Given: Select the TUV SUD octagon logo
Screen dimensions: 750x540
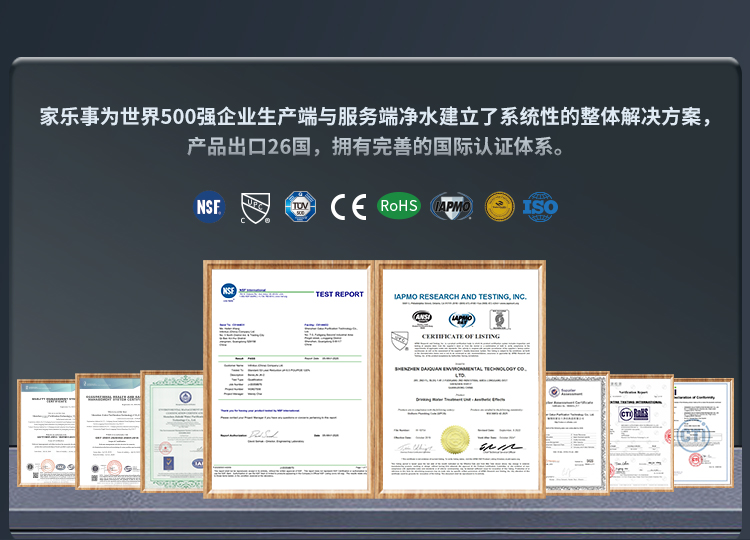Looking at the screenshot, I should coord(300,206).
